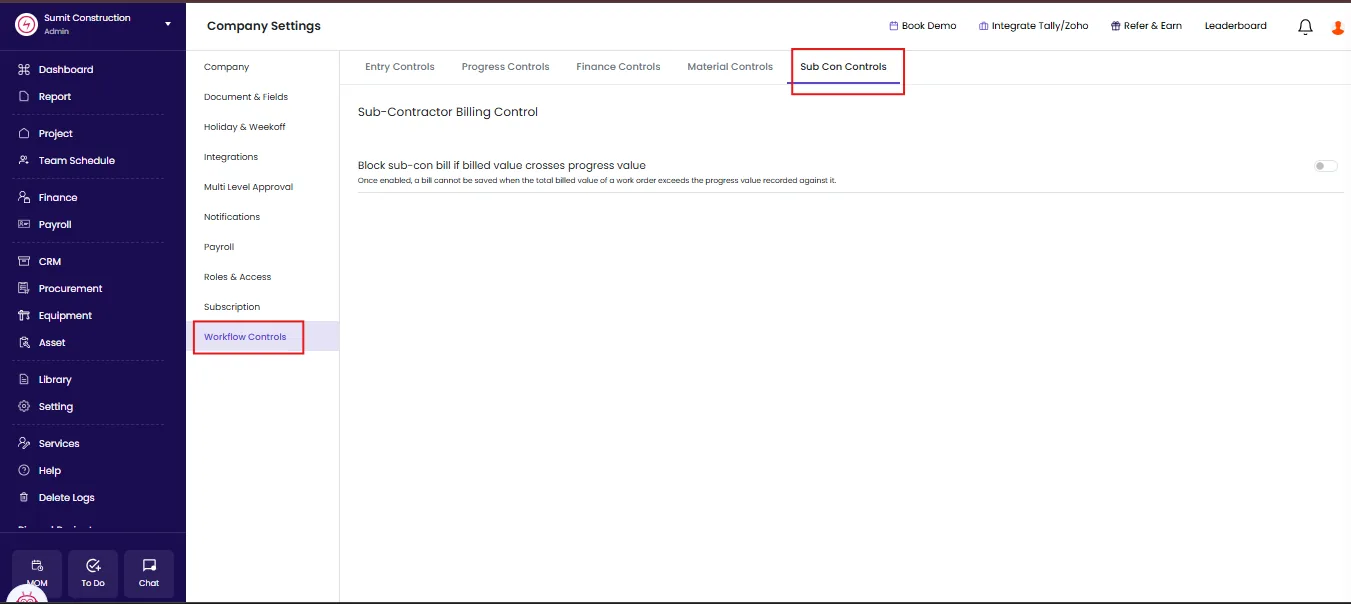Click the Delete Logs label in sidebar
The image size is (1351, 604).
[67, 498]
